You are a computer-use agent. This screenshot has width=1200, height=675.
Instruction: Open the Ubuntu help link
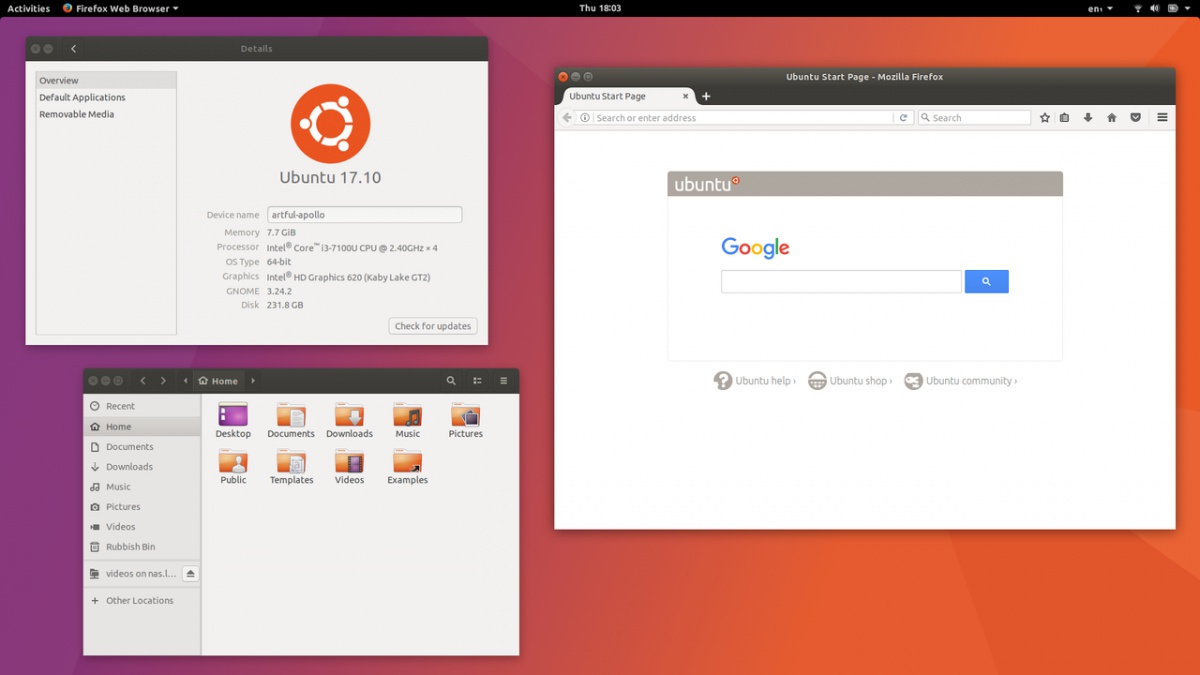tap(755, 381)
